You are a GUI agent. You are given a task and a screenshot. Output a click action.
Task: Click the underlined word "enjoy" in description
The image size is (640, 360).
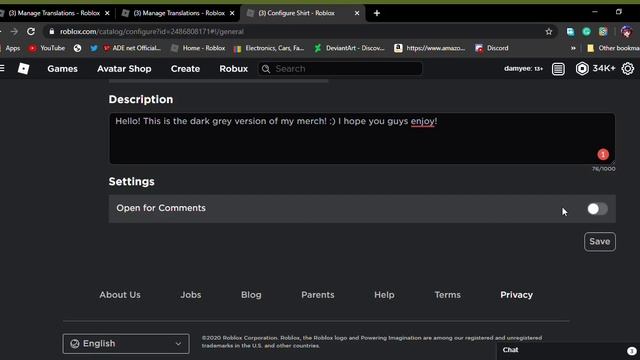422,121
